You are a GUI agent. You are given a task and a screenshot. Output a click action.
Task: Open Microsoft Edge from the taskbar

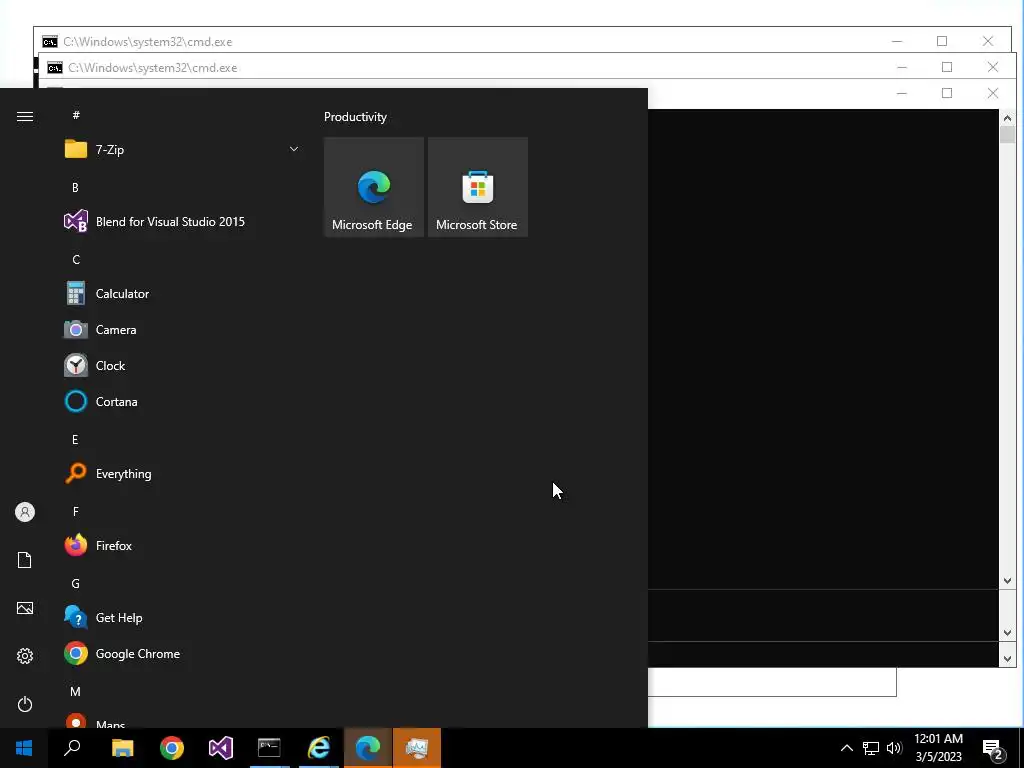[x=368, y=748]
